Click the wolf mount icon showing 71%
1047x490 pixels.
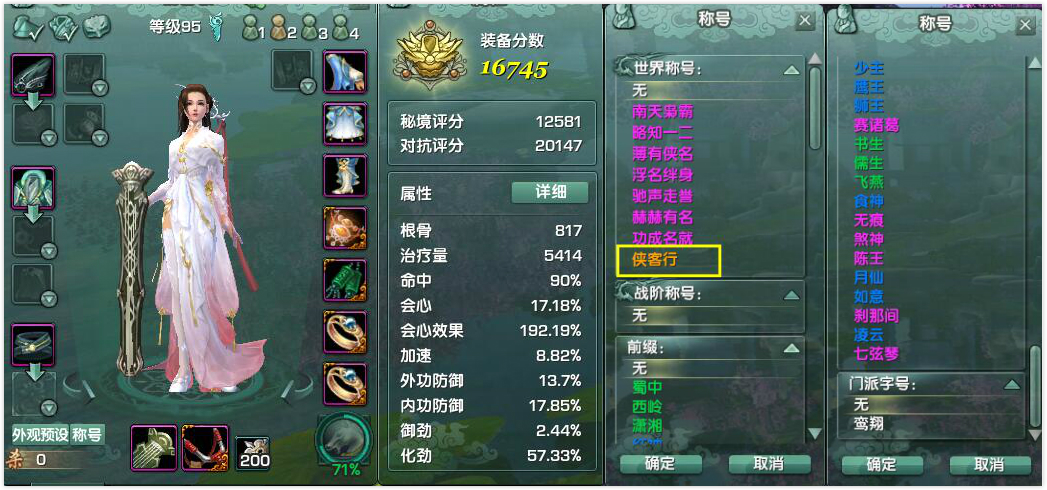click(345, 439)
